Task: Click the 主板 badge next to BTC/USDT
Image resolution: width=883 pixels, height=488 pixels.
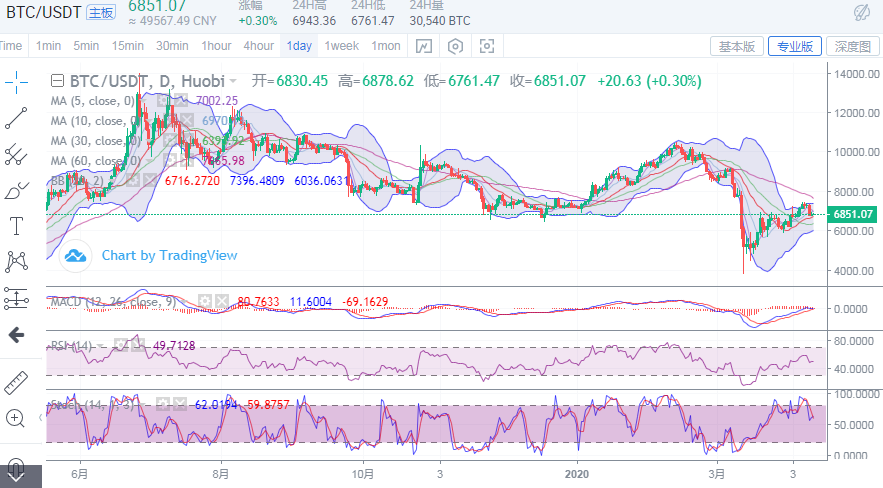Action: pos(101,12)
